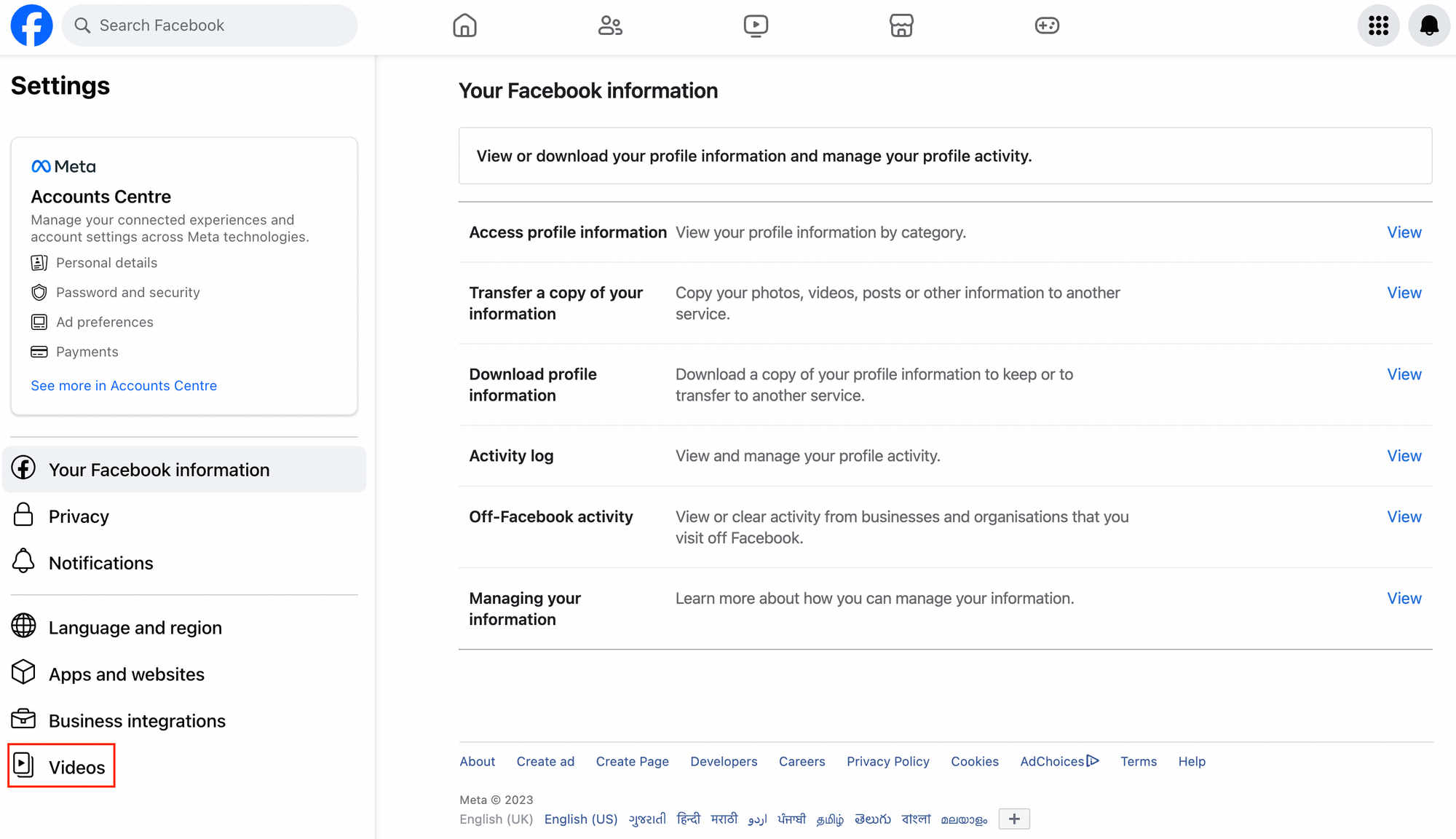
Task: Click in the Search Facebook field
Action: (x=218, y=25)
